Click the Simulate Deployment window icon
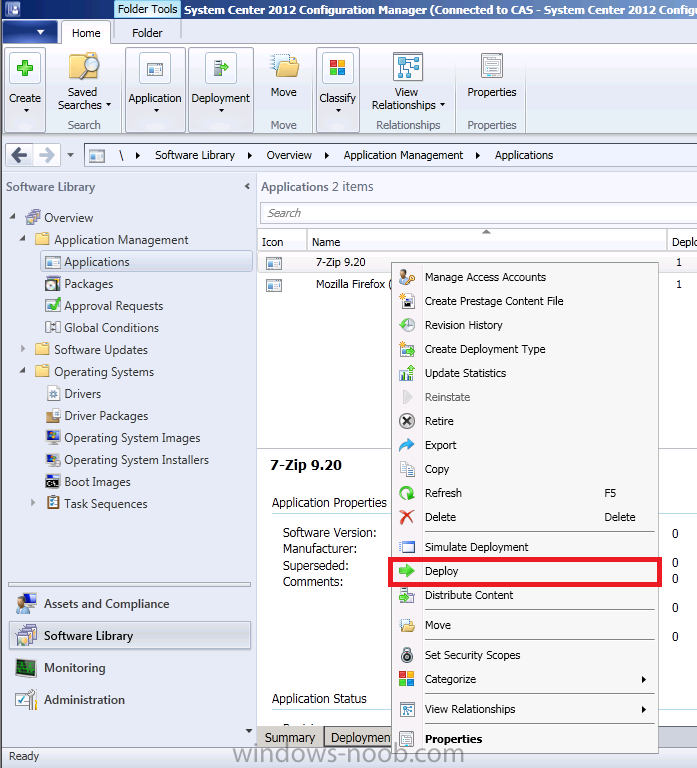 click(407, 547)
